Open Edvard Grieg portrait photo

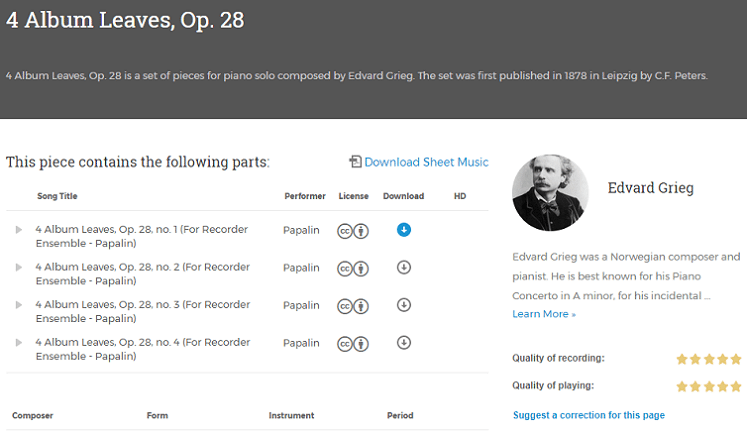tap(550, 192)
